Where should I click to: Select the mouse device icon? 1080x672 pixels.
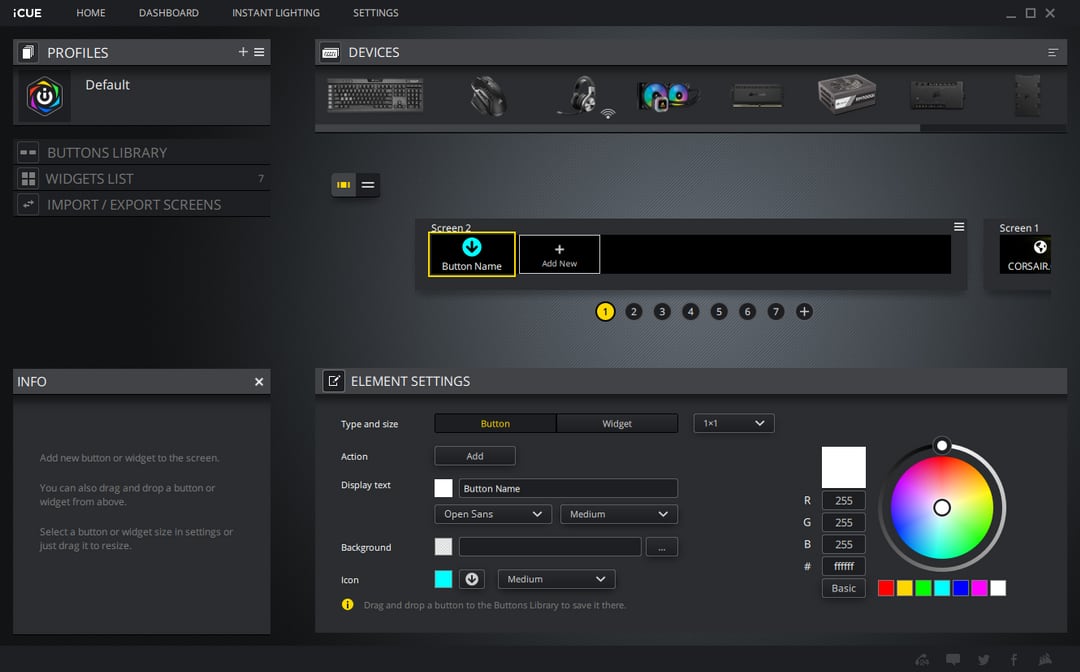(x=488, y=95)
